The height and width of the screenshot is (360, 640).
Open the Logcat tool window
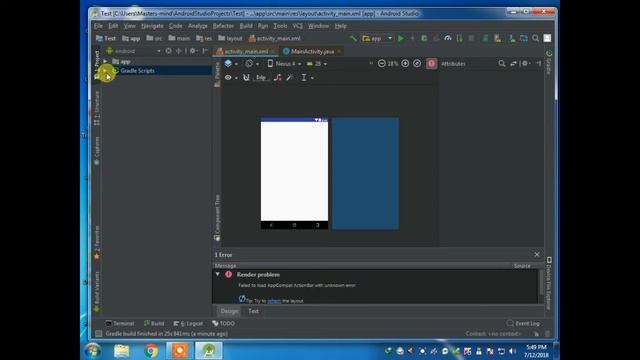pos(188,323)
